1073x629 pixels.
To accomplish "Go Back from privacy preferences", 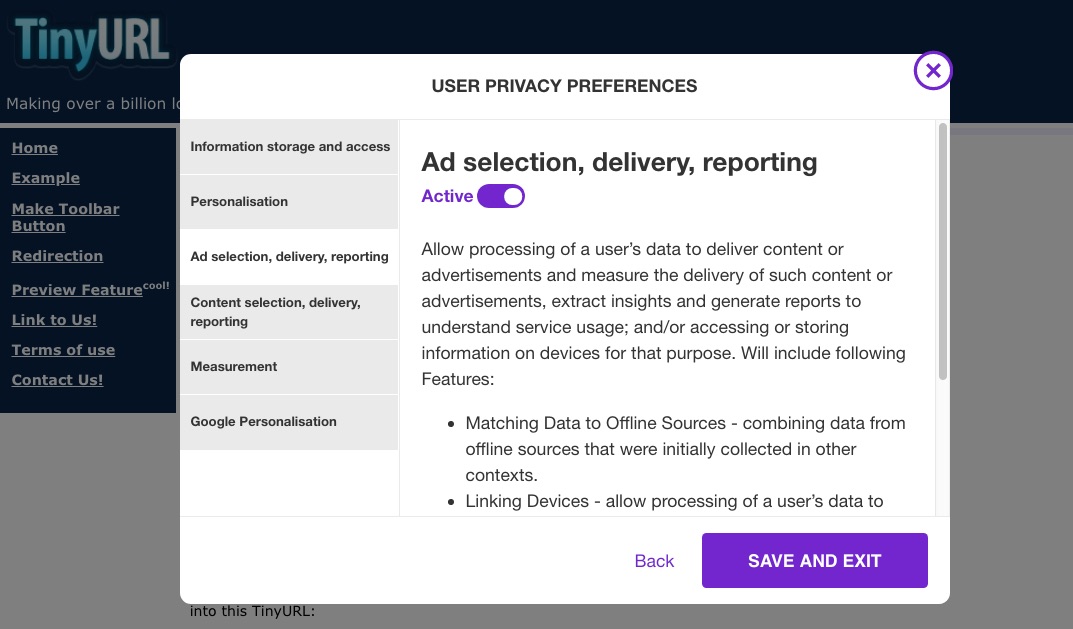I will pyautogui.click(x=654, y=561).
